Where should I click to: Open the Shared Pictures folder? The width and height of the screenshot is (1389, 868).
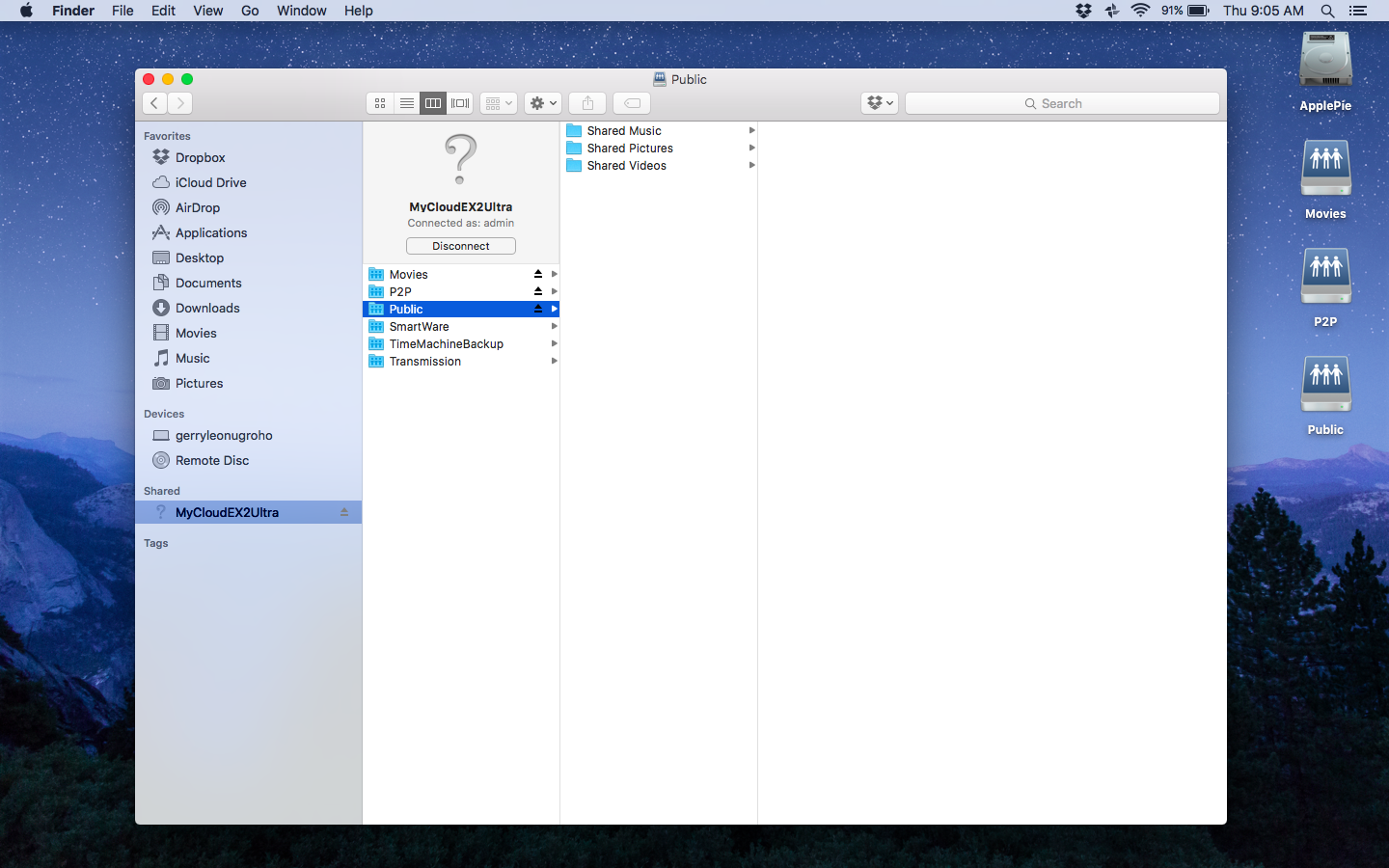click(x=659, y=148)
